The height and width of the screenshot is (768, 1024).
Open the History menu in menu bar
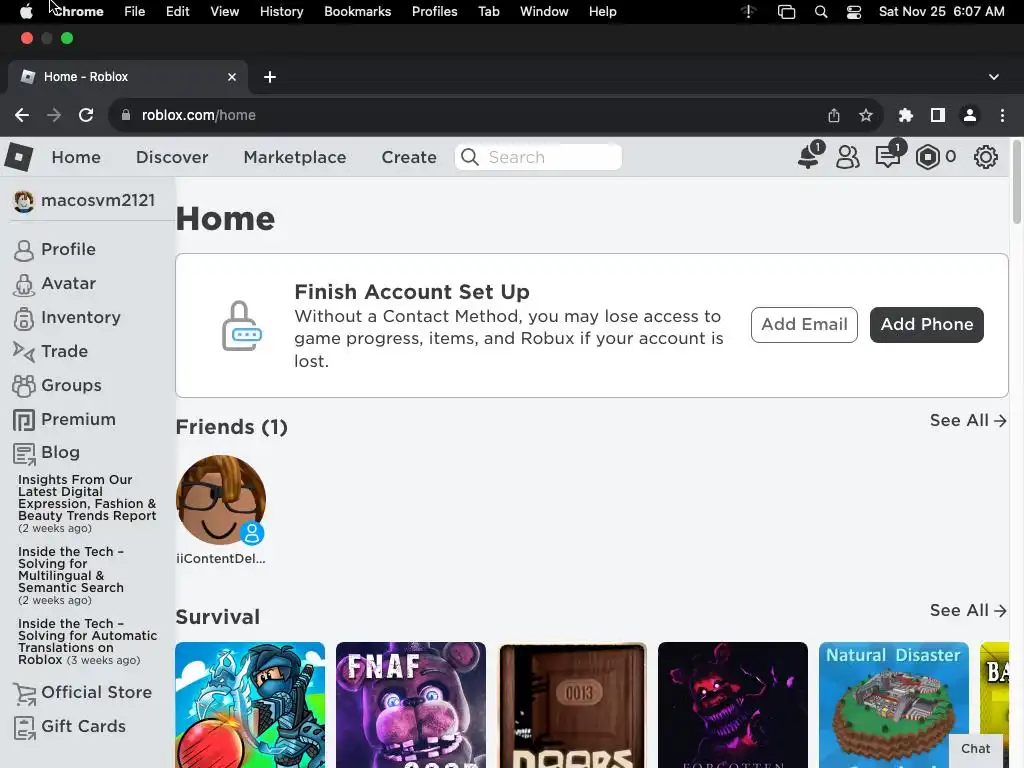(281, 12)
